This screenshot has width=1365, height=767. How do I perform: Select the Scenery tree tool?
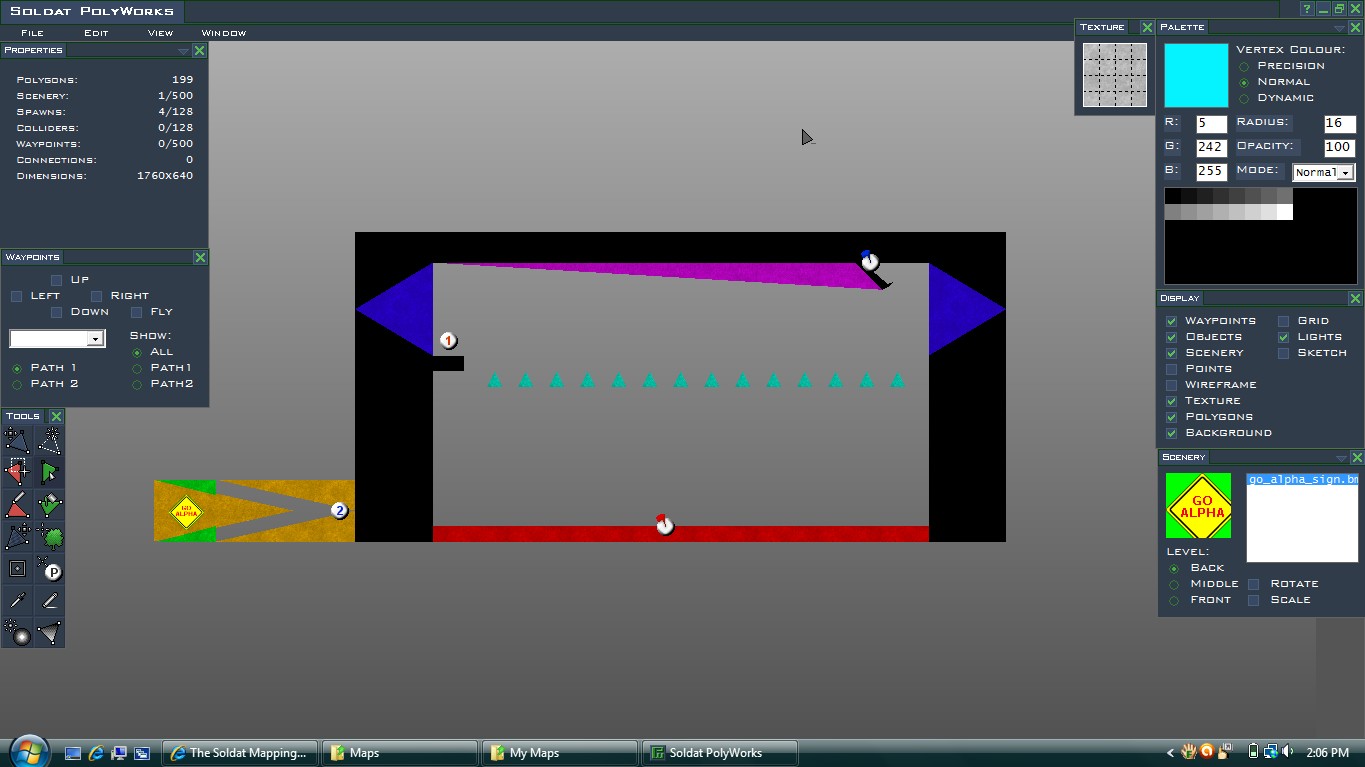point(49,537)
